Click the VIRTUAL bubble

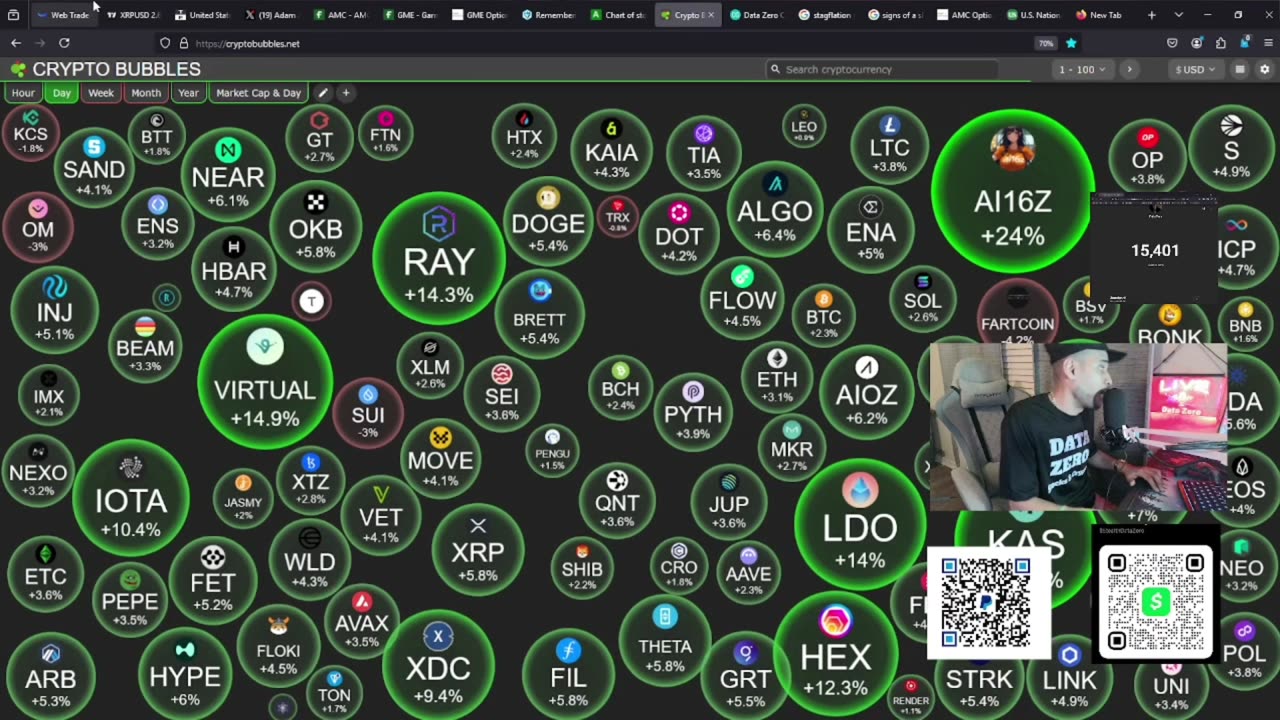pos(265,382)
